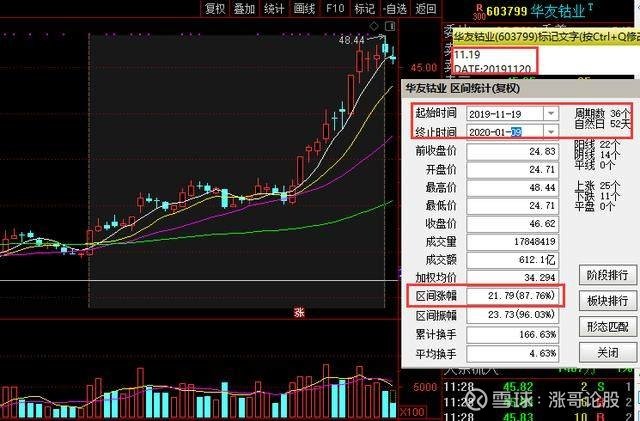
Task: Click the 48.44 high price label
Action: (x=351, y=40)
